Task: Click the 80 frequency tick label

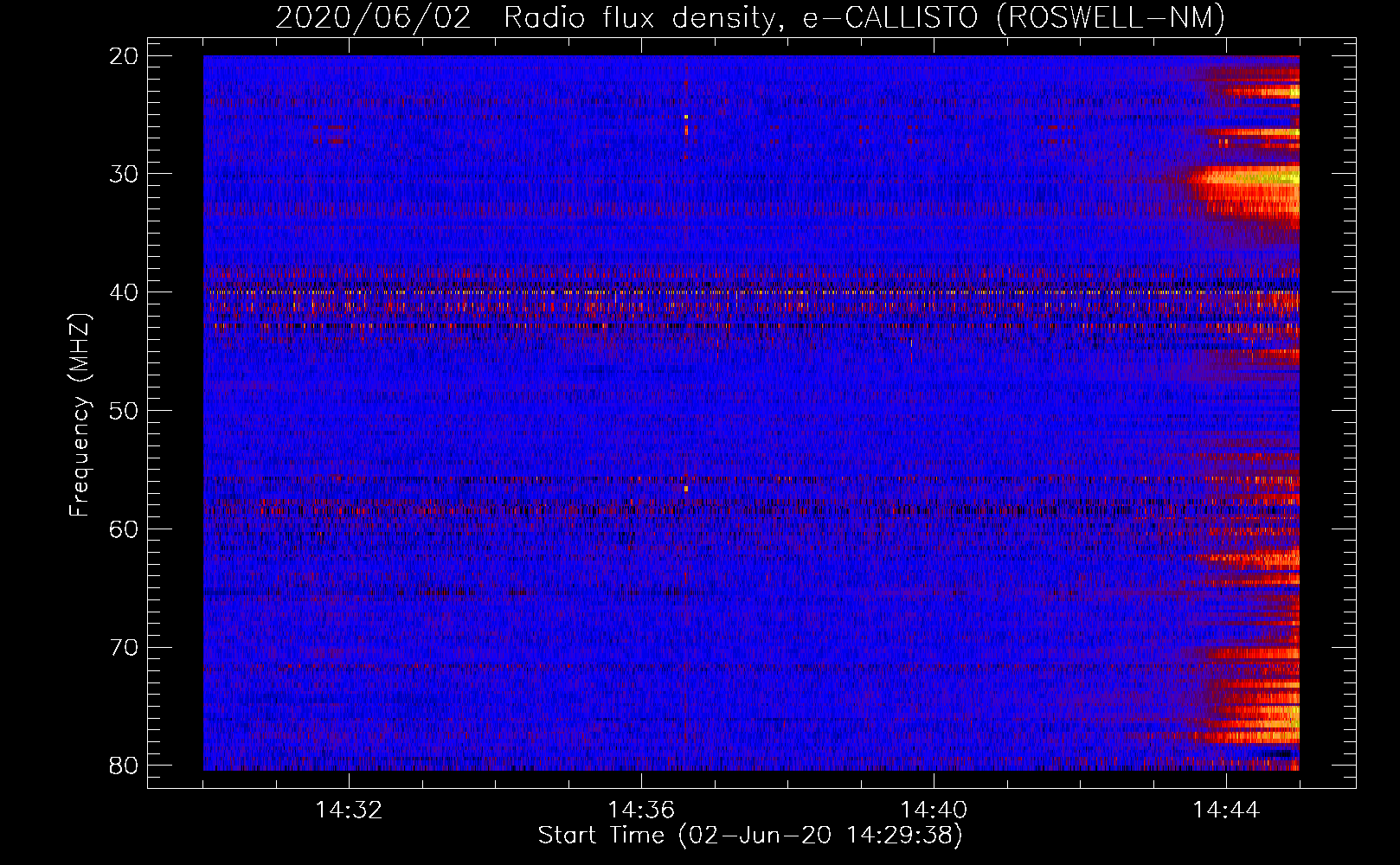Action: [125, 766]
